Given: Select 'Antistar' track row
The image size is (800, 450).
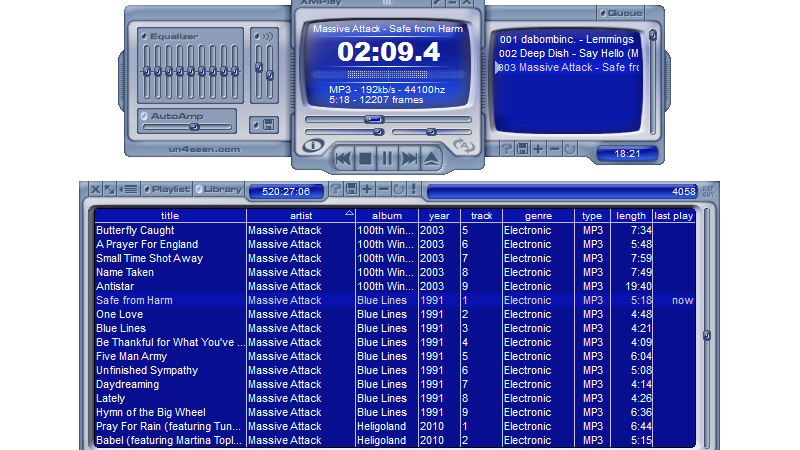Looking at the screenshot, I should click(395, 286).
